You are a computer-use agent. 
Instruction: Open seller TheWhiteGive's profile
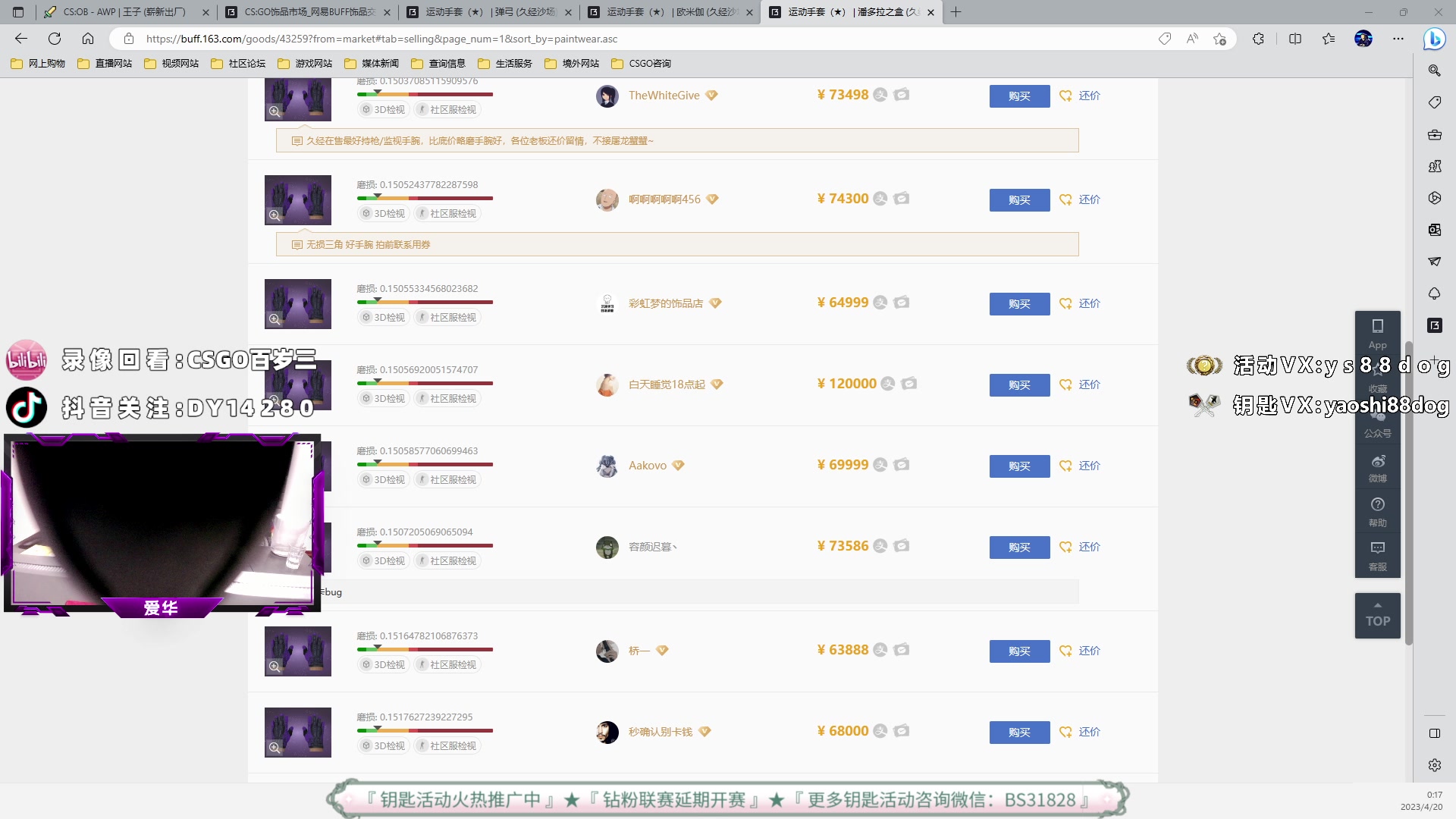coord(664,96)
